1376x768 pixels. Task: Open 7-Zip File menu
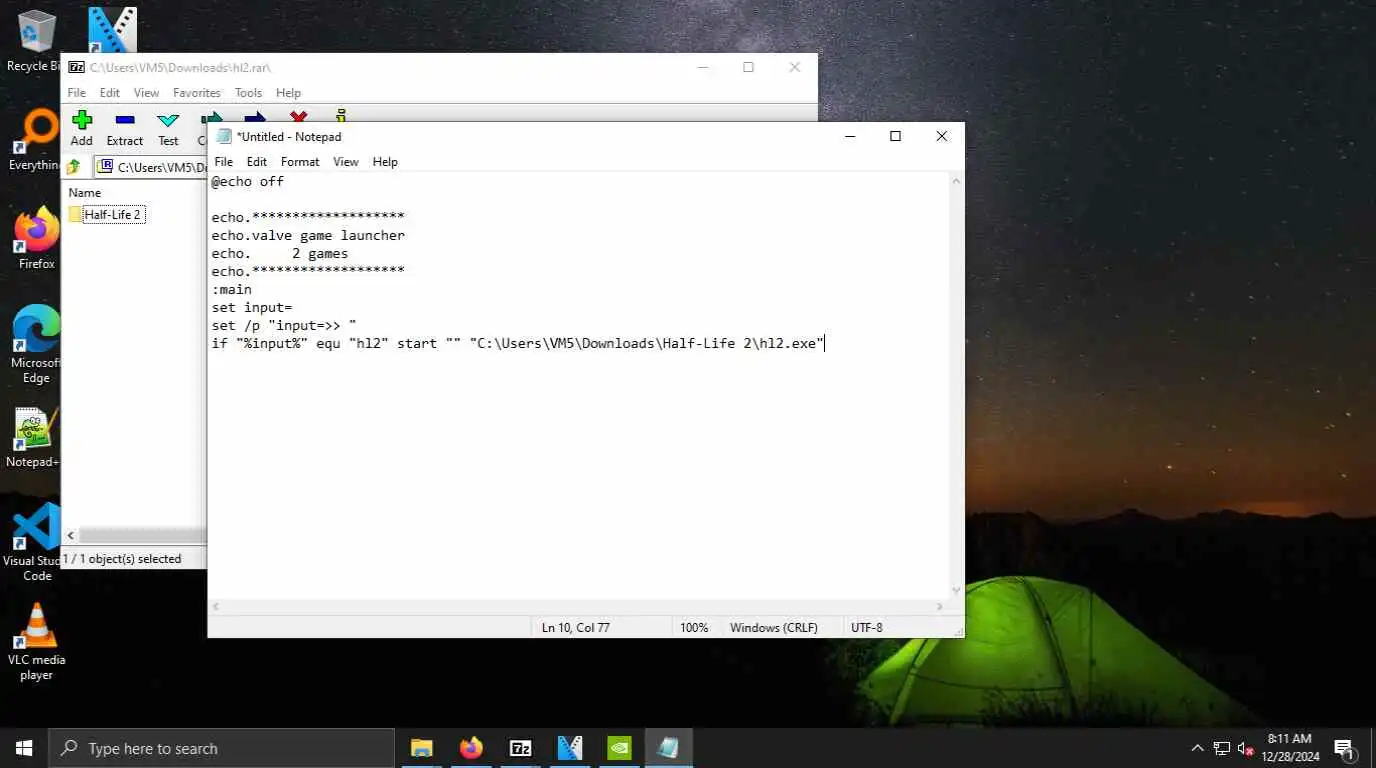(77, 92)
